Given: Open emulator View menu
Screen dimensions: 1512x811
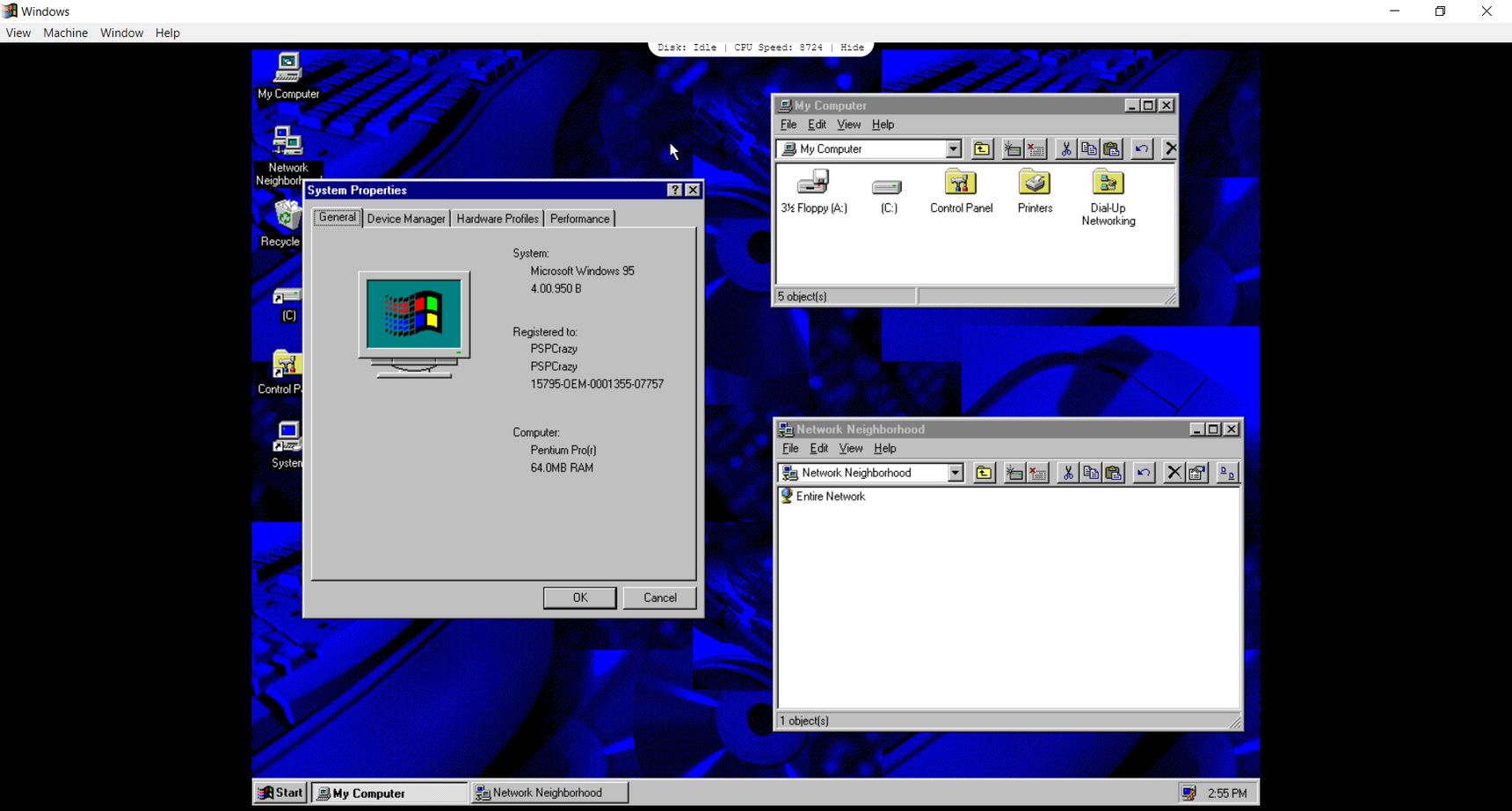Looking at the screenshot, I should pos(18,33).
